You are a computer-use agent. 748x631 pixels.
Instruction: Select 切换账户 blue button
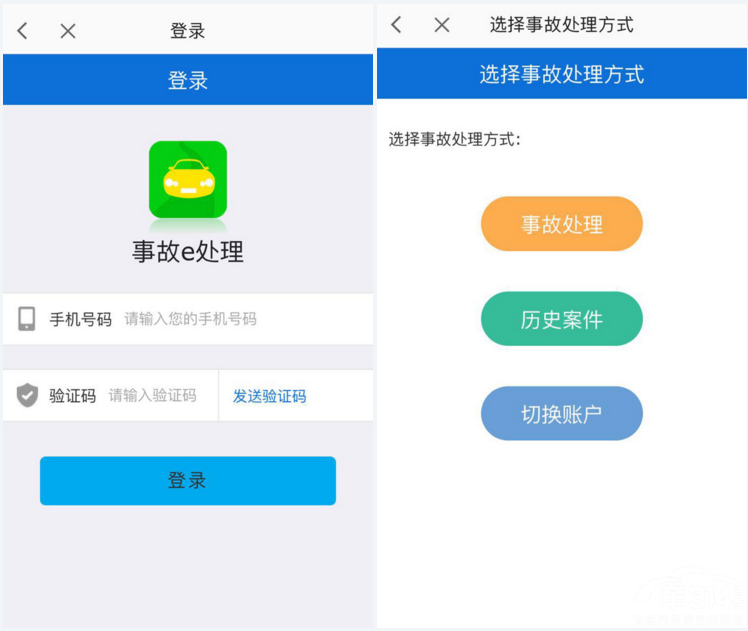tap(562, 413)
